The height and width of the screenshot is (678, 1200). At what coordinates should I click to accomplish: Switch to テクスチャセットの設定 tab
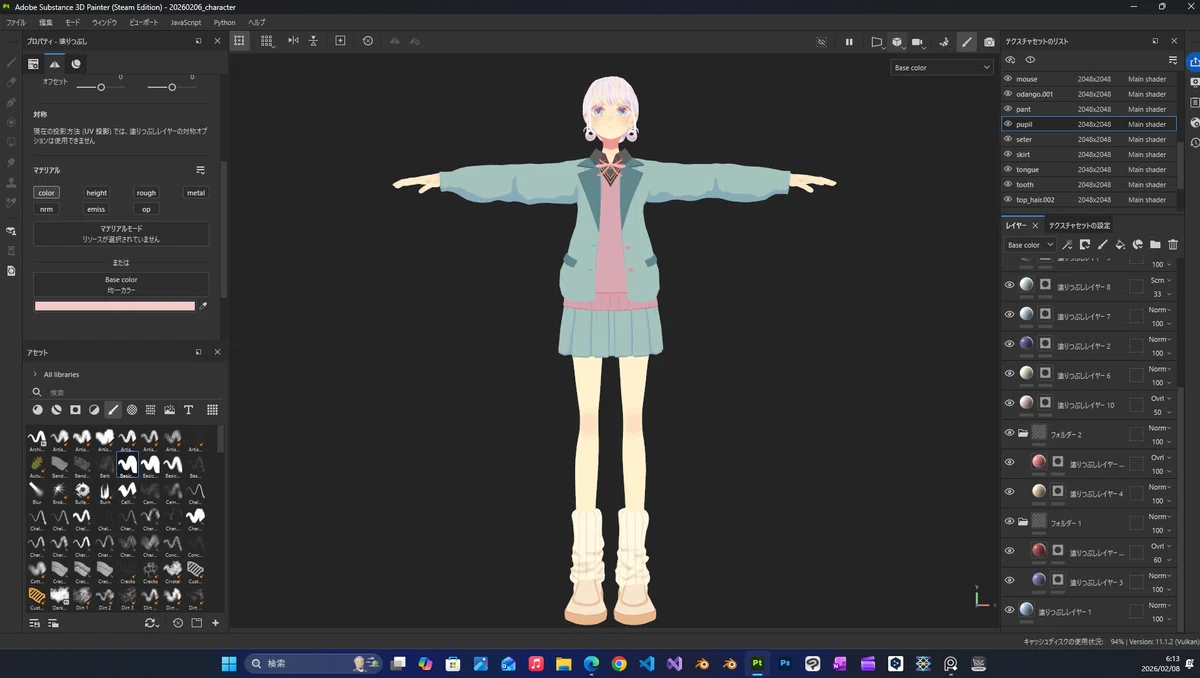(1079, 226)
